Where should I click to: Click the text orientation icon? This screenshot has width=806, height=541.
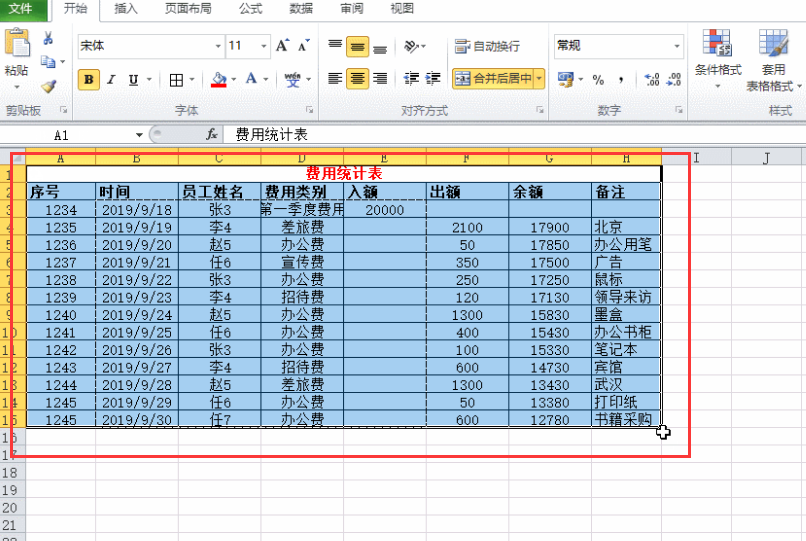pyautogui.click(x=411, y=46)
